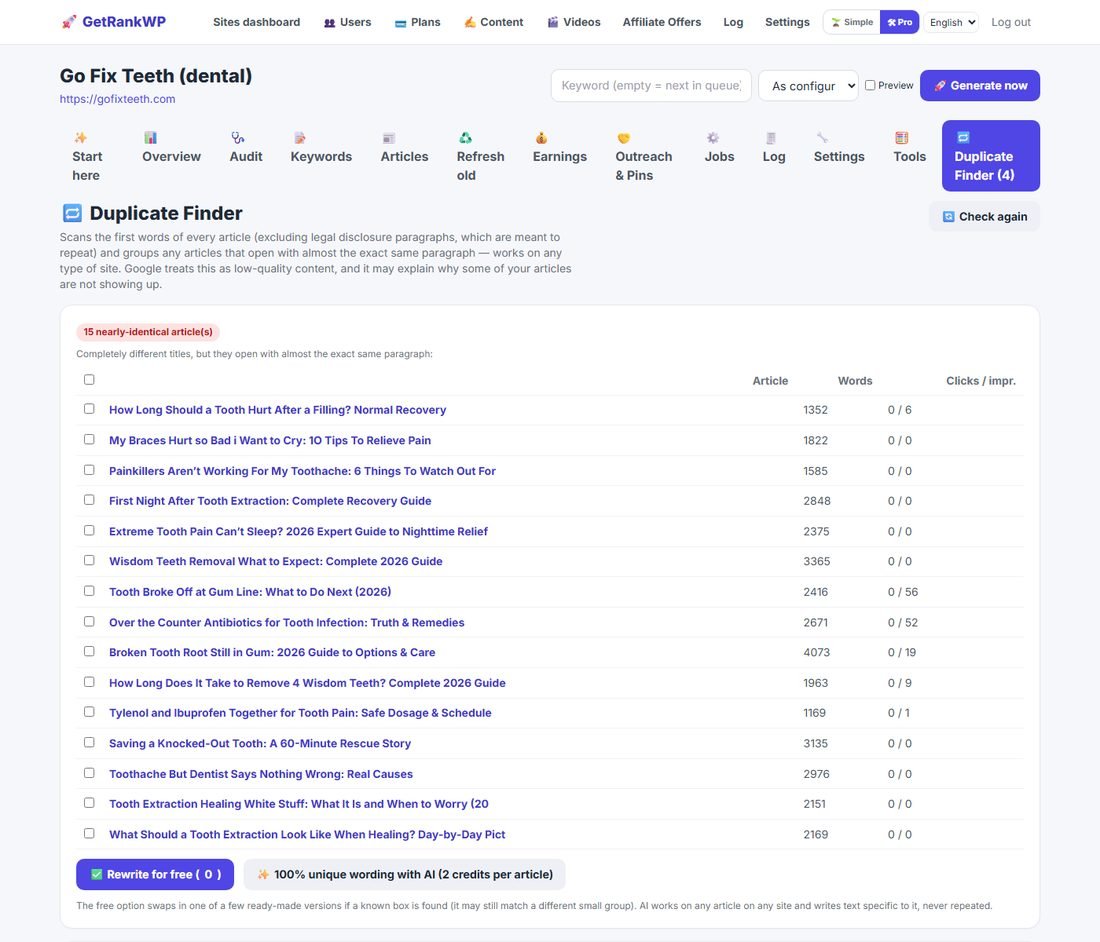Click the Content pencil icon in top nav
This screenshot has height=942, width=1100.
[469, 22]
